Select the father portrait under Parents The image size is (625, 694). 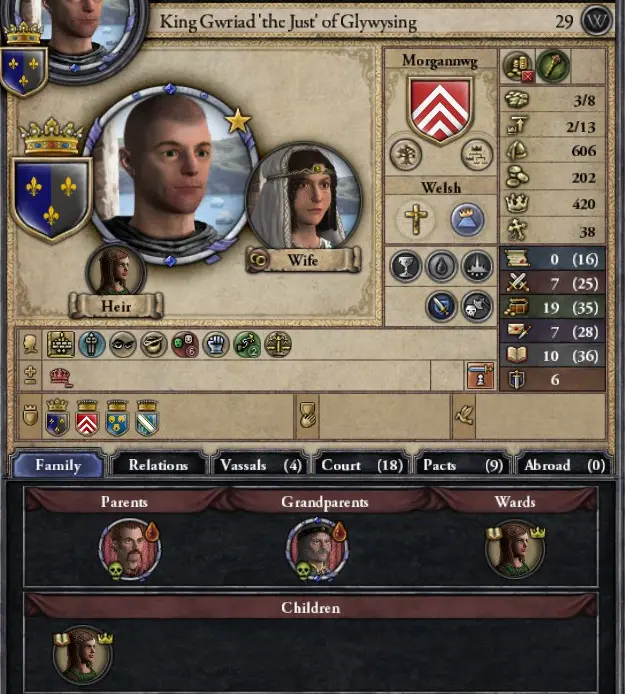click(130, 549)
